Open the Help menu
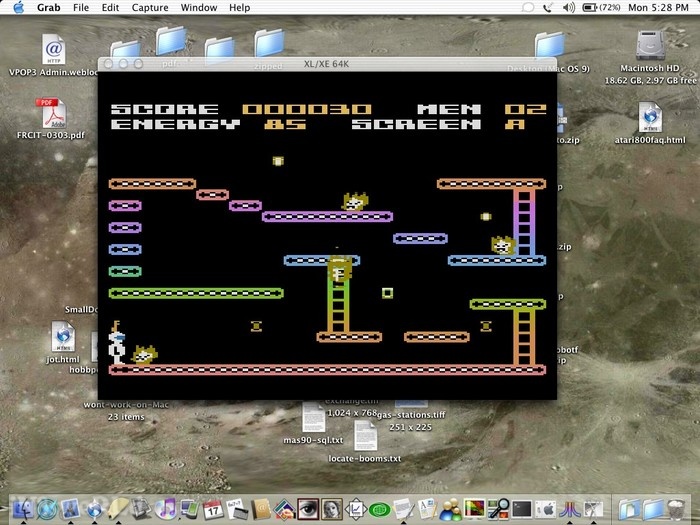 point(240,8)
